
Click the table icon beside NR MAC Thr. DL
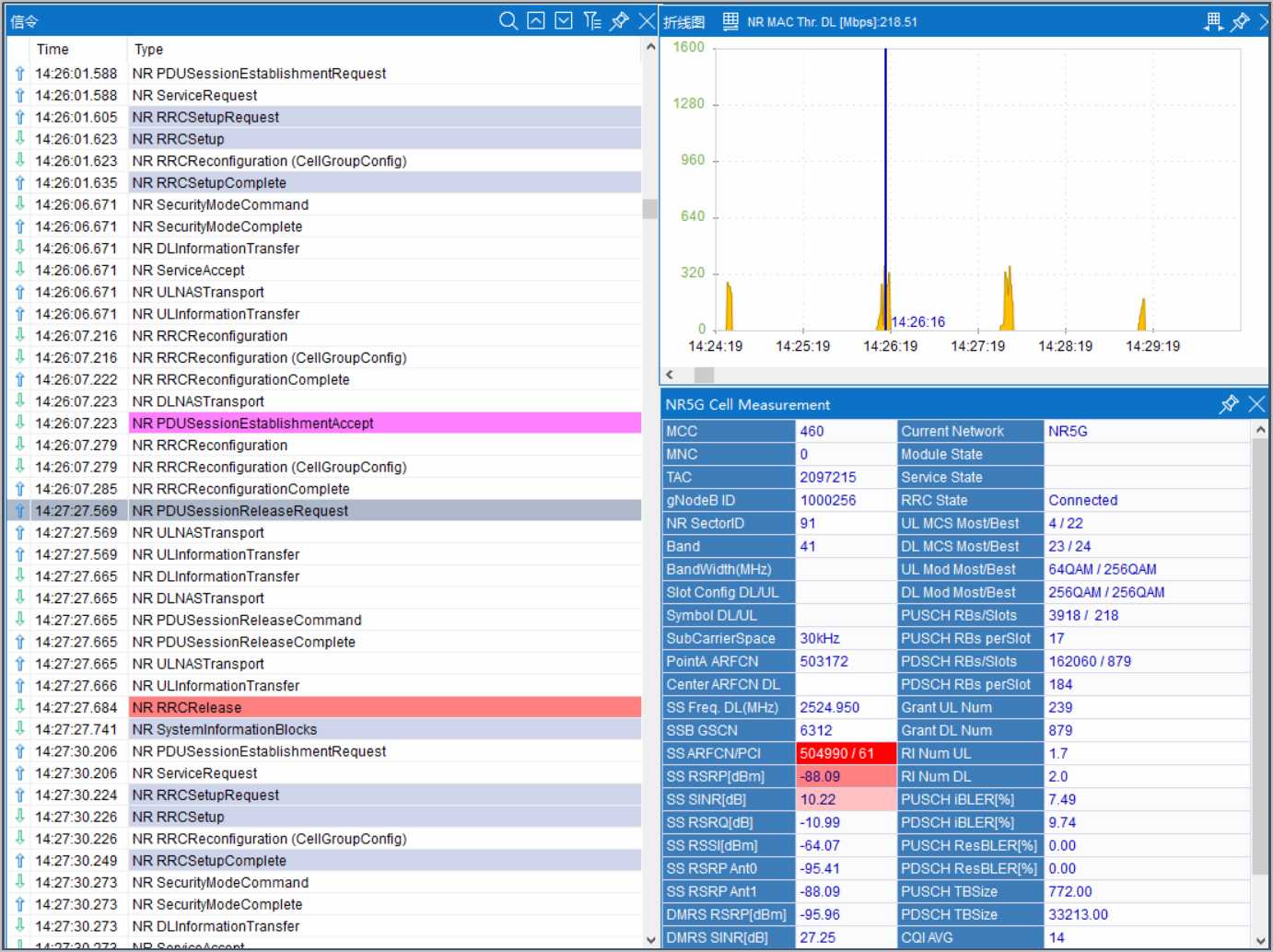730,21
